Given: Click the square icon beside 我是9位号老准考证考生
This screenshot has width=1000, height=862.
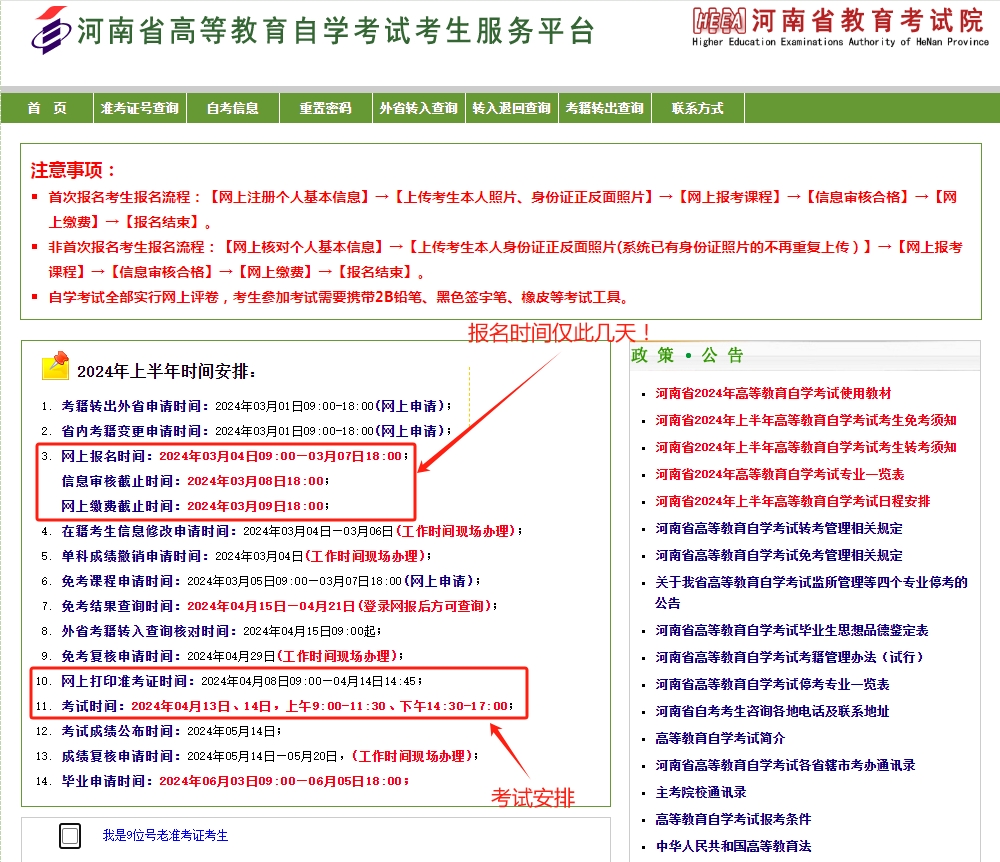Looking at the screenshot, I should click(70, 836).
